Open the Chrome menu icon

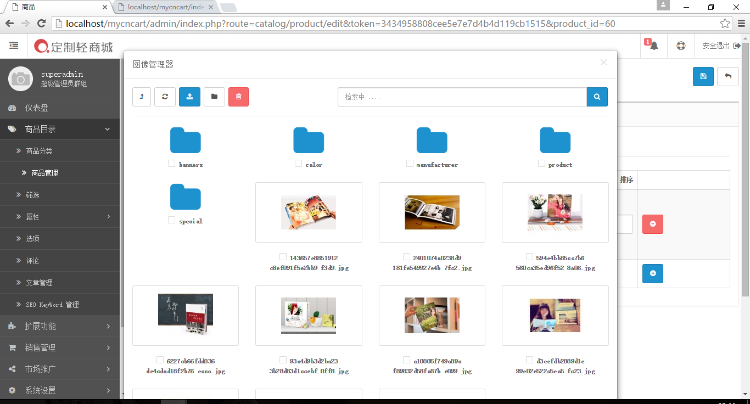(x=741, y=23)
